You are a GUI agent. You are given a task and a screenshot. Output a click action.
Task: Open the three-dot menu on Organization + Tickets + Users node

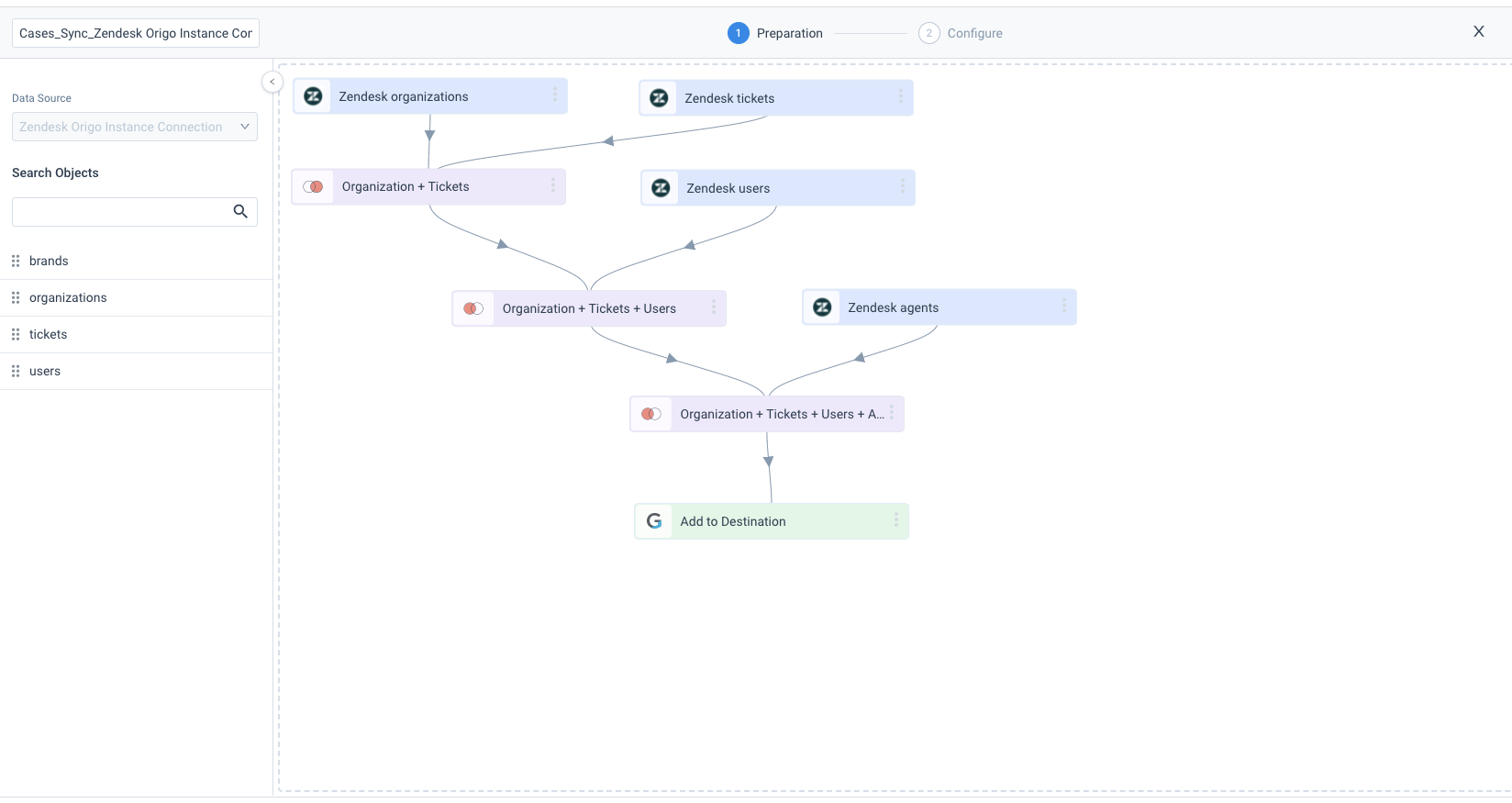pos(713,307)
